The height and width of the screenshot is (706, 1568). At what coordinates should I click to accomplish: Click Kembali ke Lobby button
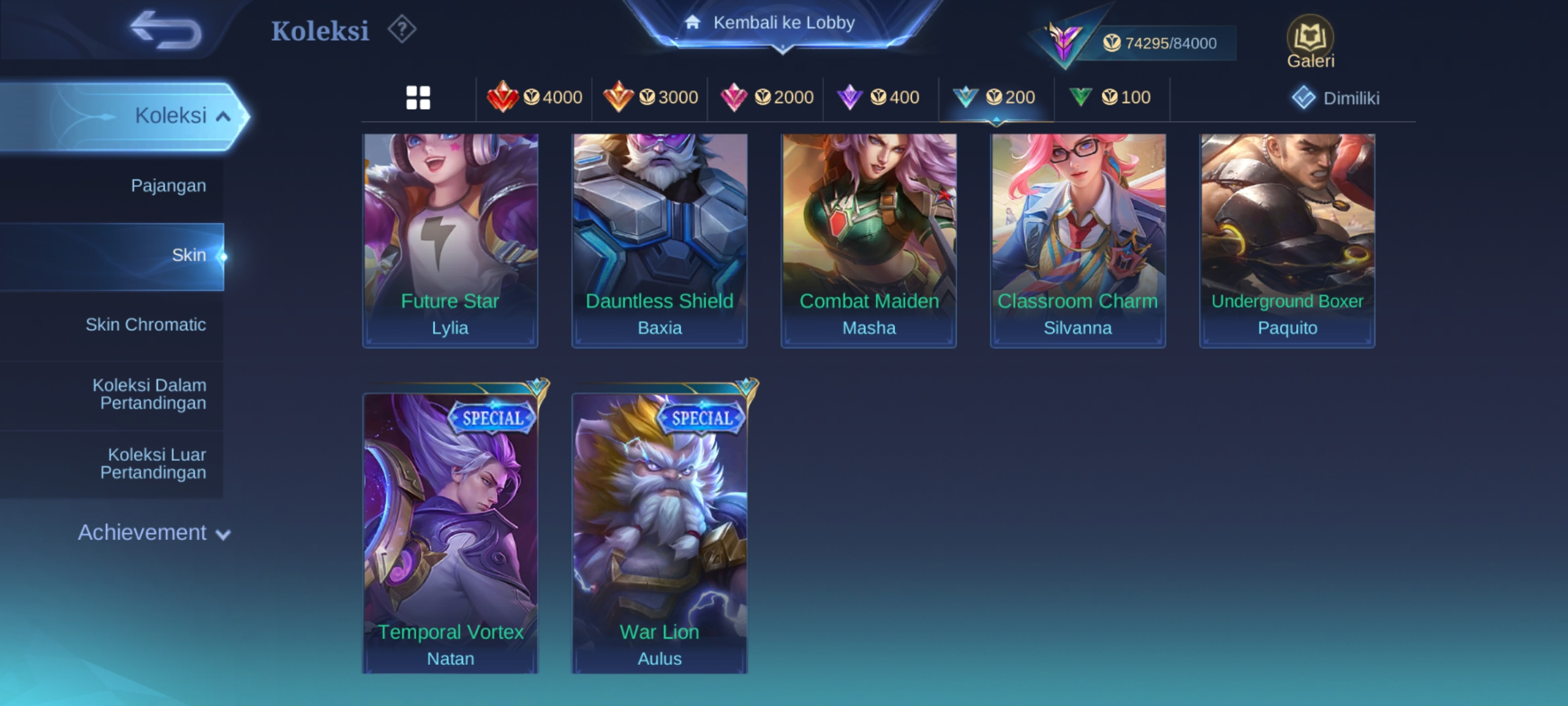(x=783, y=24)
